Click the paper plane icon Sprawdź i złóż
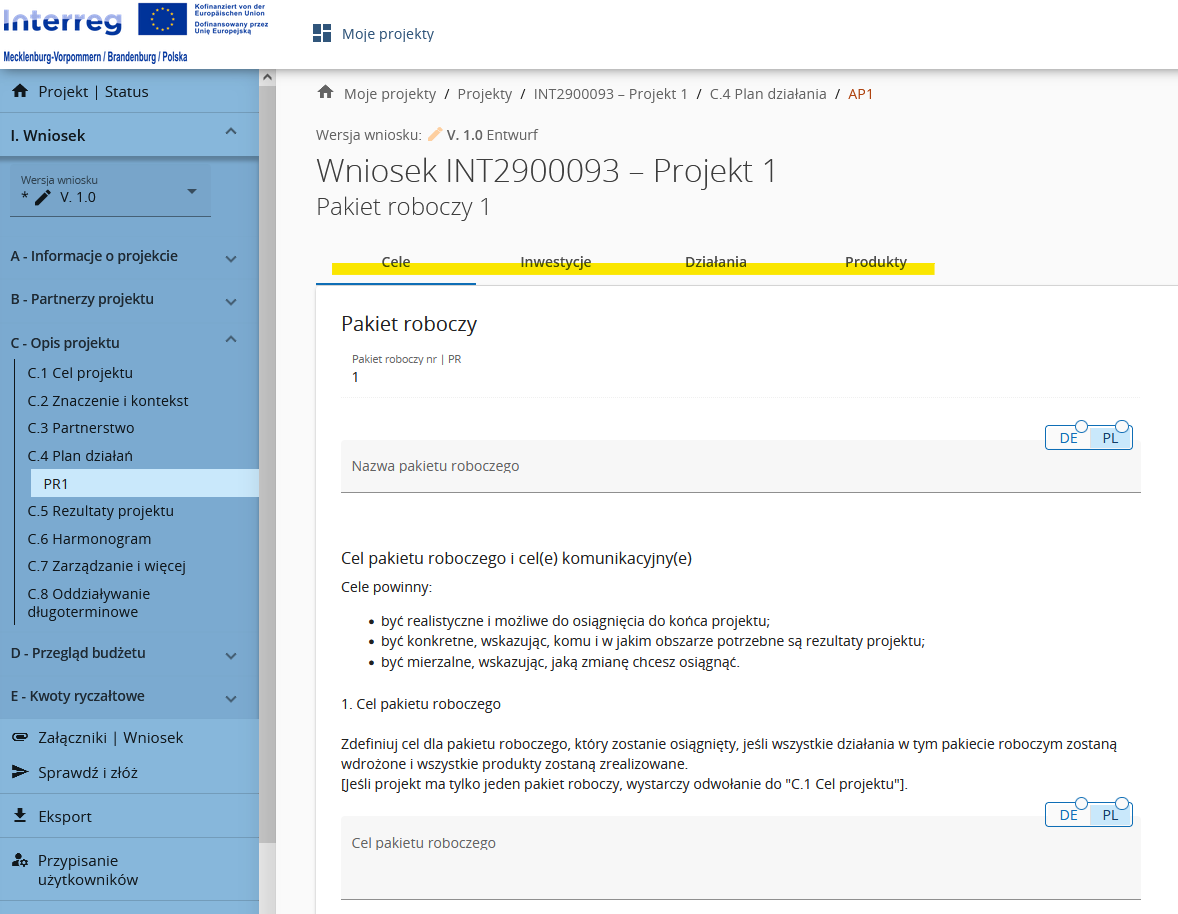This screenshot has height=914, width=1178. 19,772
